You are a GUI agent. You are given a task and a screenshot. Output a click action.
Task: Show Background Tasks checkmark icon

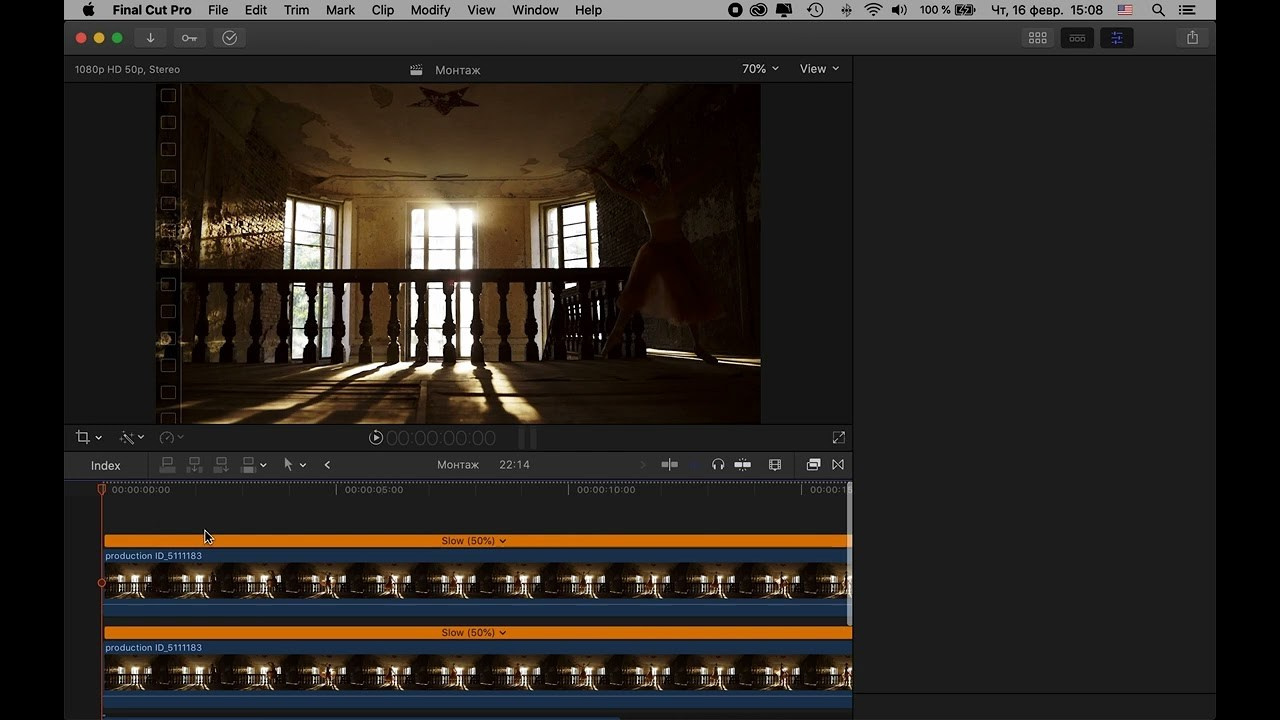point(230,38)
